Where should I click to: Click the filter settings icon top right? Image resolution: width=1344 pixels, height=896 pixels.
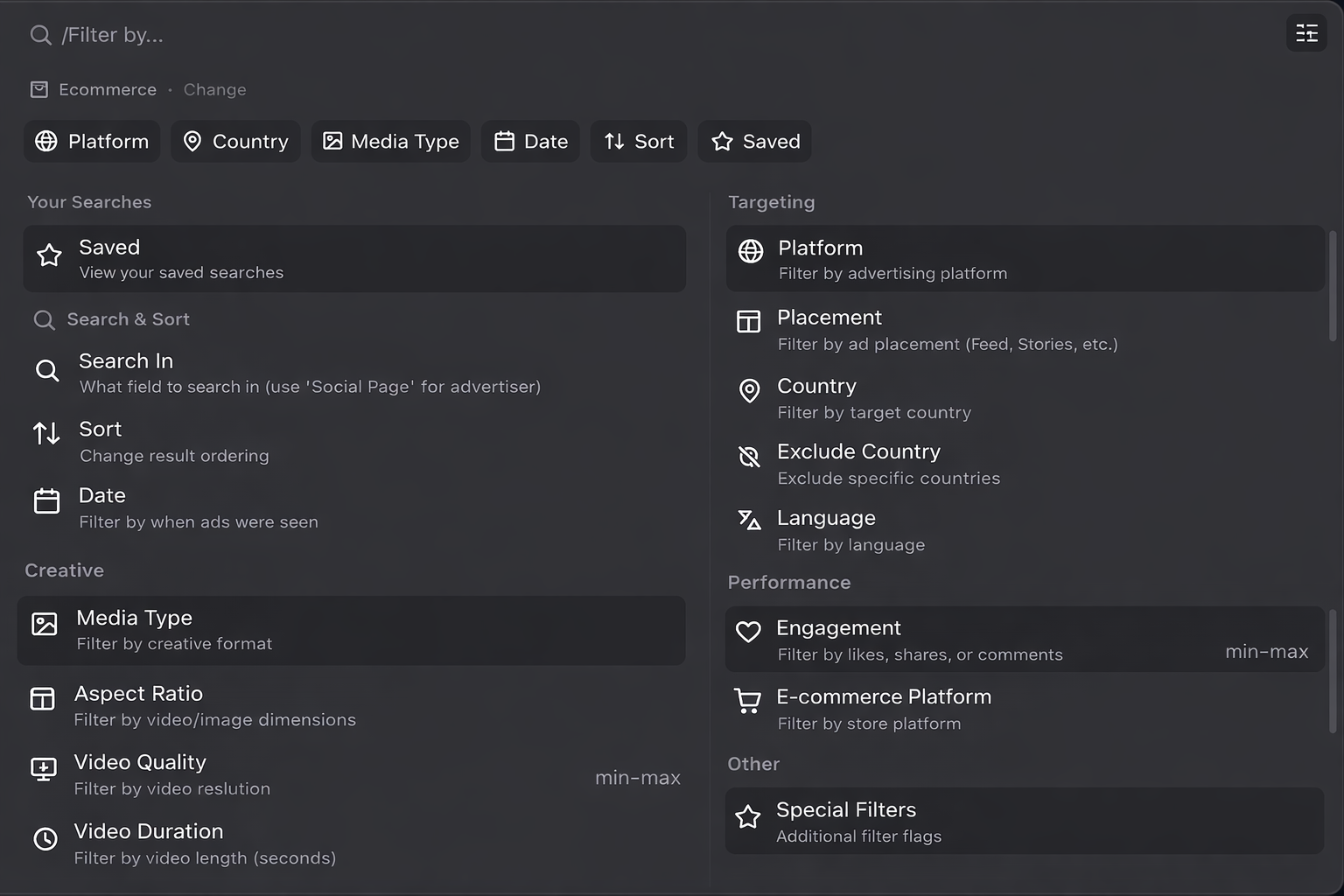[1306, 33]
